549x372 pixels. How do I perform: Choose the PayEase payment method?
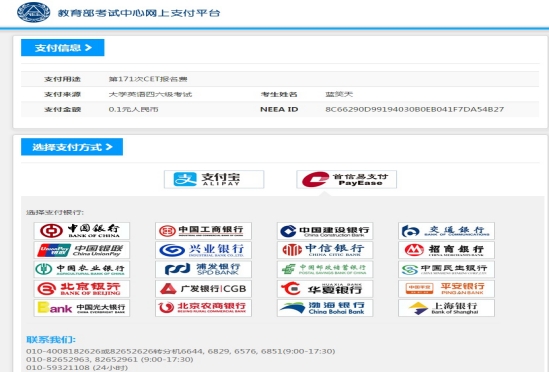[x=346, y=179]
